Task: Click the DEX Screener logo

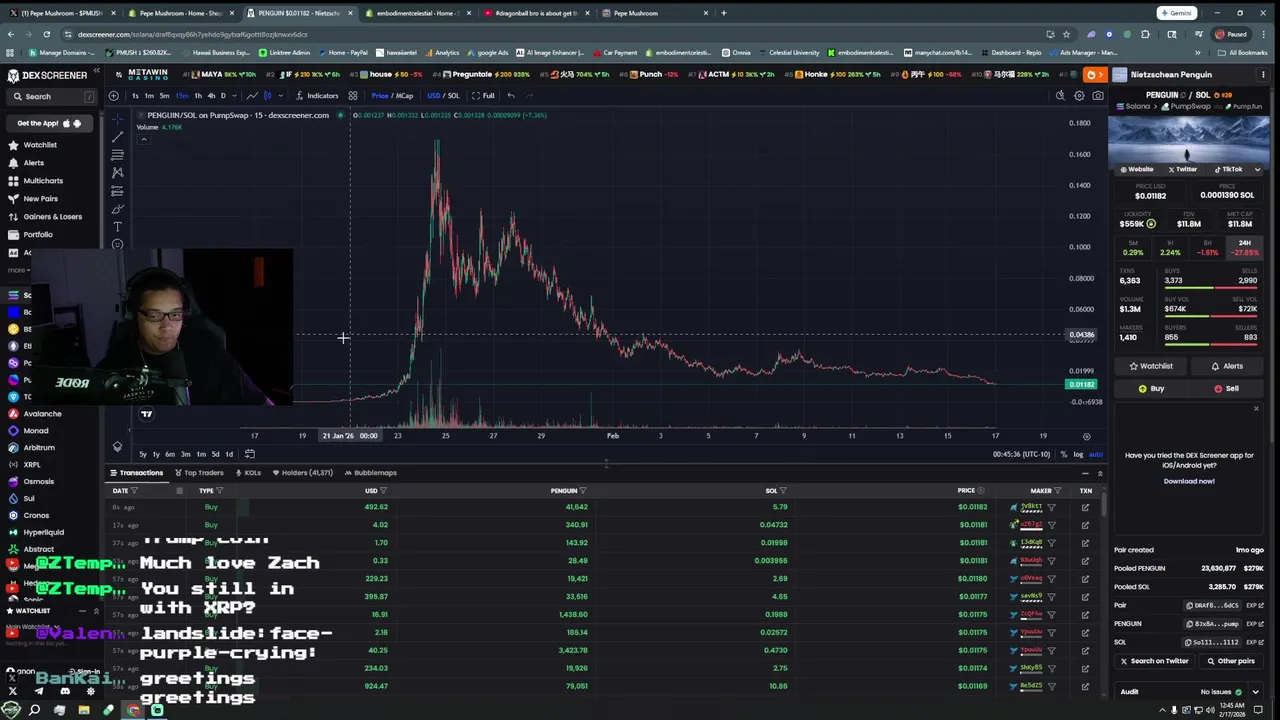Action: [x=48, y=75]
